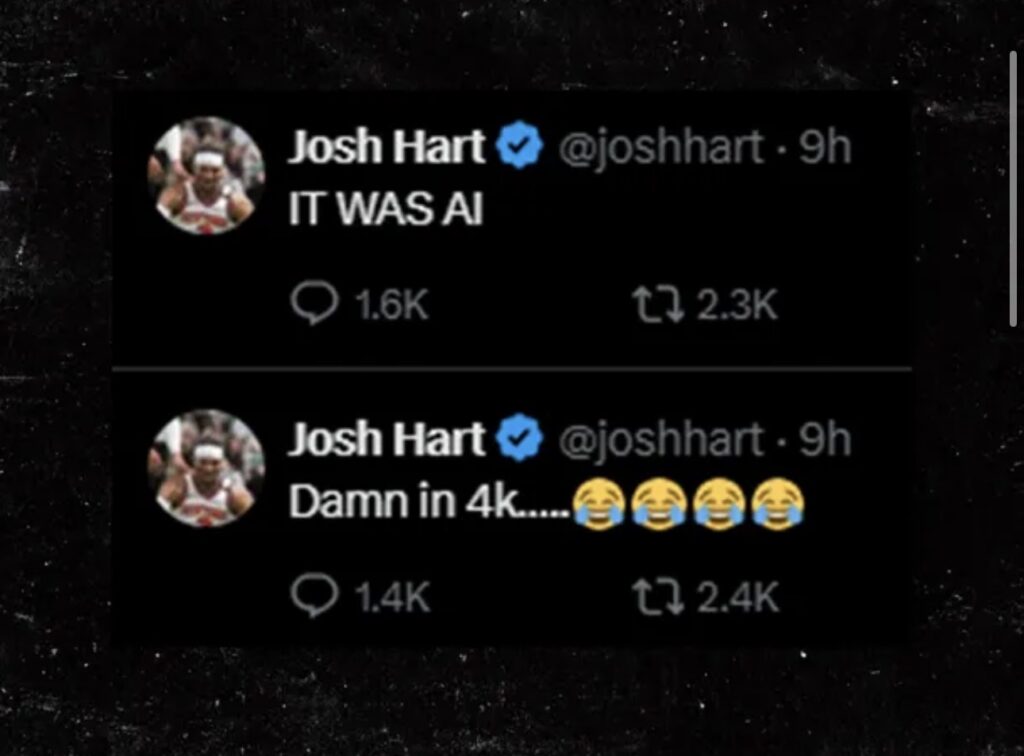
Task: Click the 2.3K retweet count
Action: [x=737, y=305]
